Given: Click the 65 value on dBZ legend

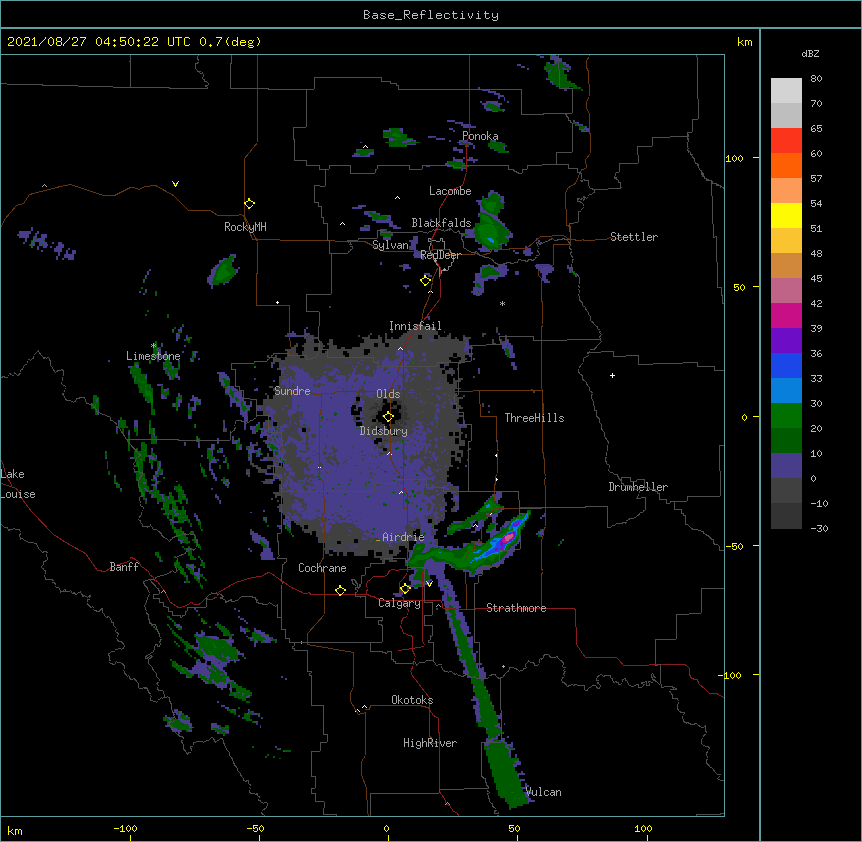Looking at the screenshot, I should (x=816, y=129).
